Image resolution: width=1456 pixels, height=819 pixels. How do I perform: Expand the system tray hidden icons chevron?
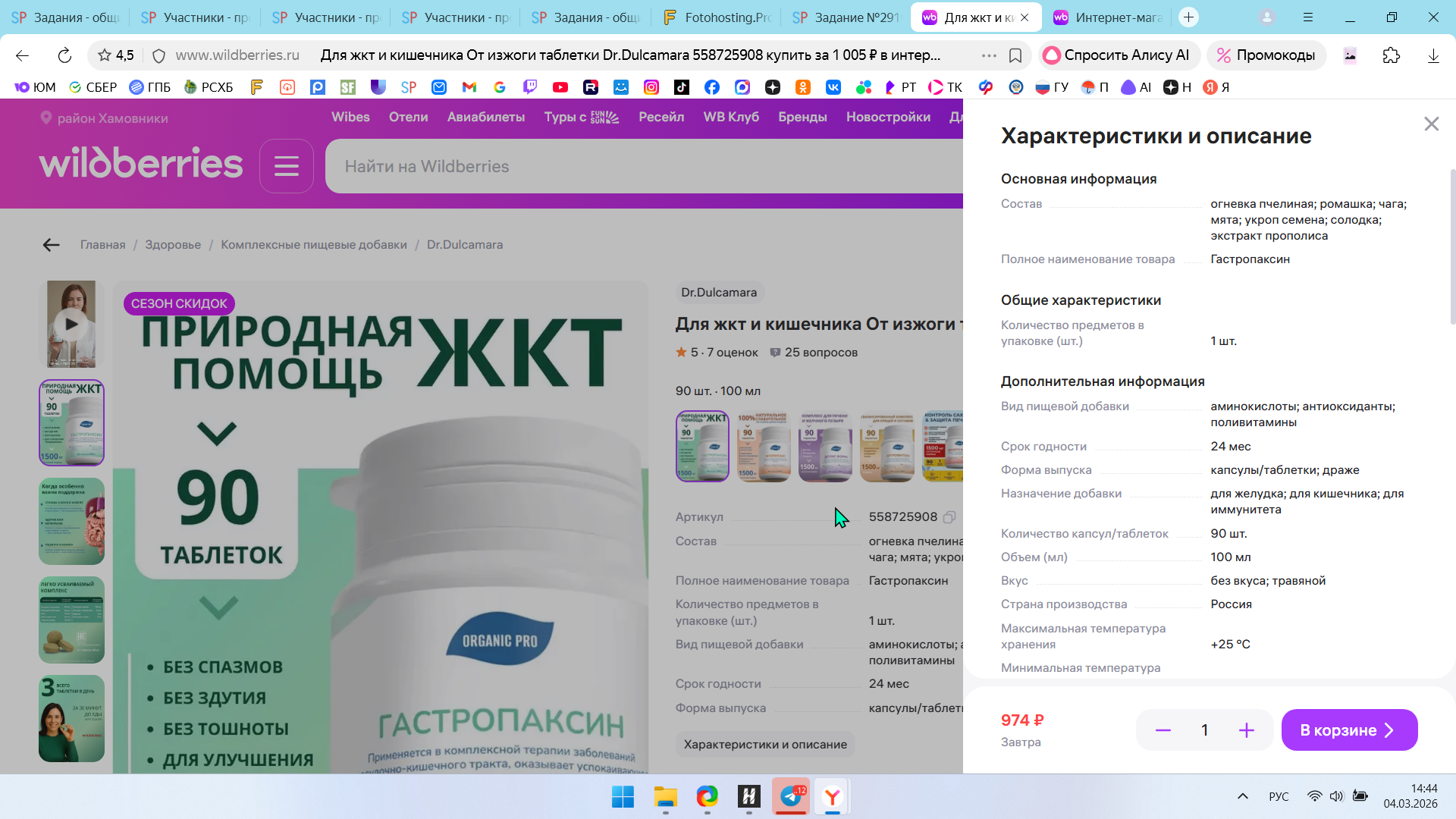pyautogui.click(x=1242, y=796)
